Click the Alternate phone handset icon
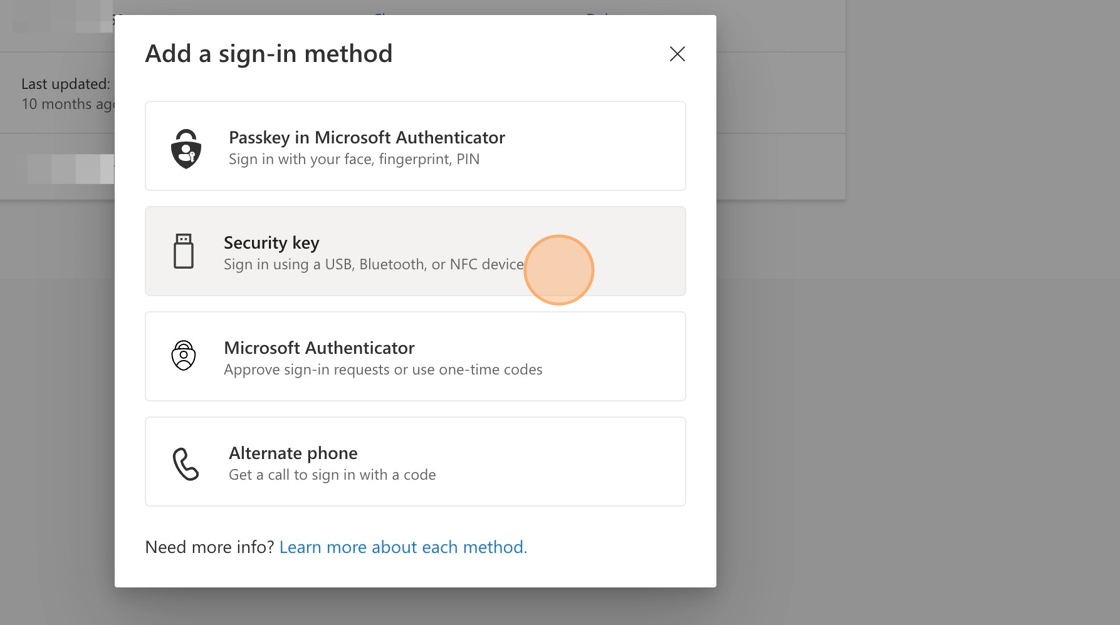Viewport: 1120px width, 625px height. (186, 463)
